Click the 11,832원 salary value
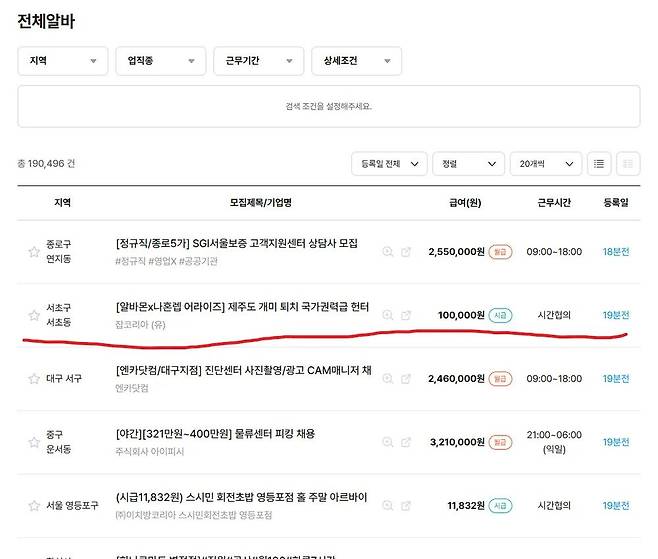Viewport: 658px width, 559px height. [x=466, y=505]
